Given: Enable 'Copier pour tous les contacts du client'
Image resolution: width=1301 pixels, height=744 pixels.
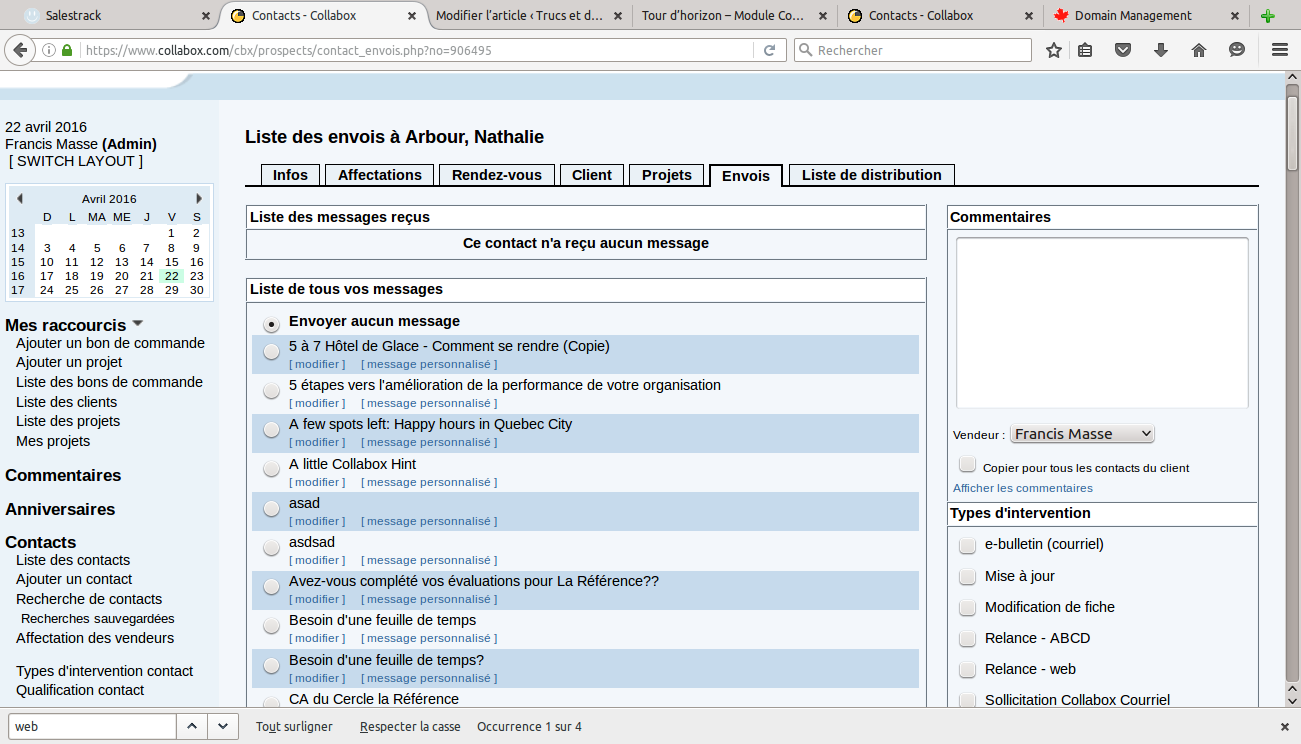Looking at the screenshot, I should (967, 464).
